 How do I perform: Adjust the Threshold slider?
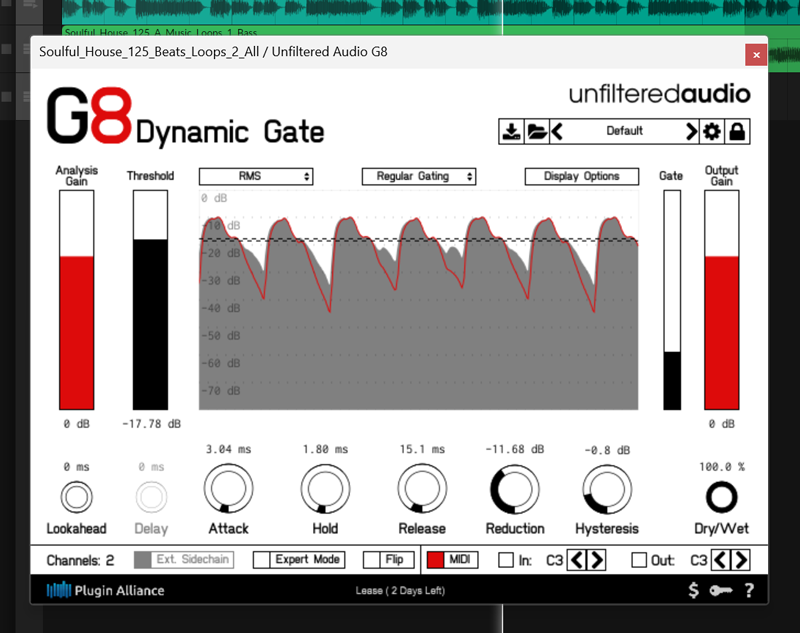click(x=151, y=300)
